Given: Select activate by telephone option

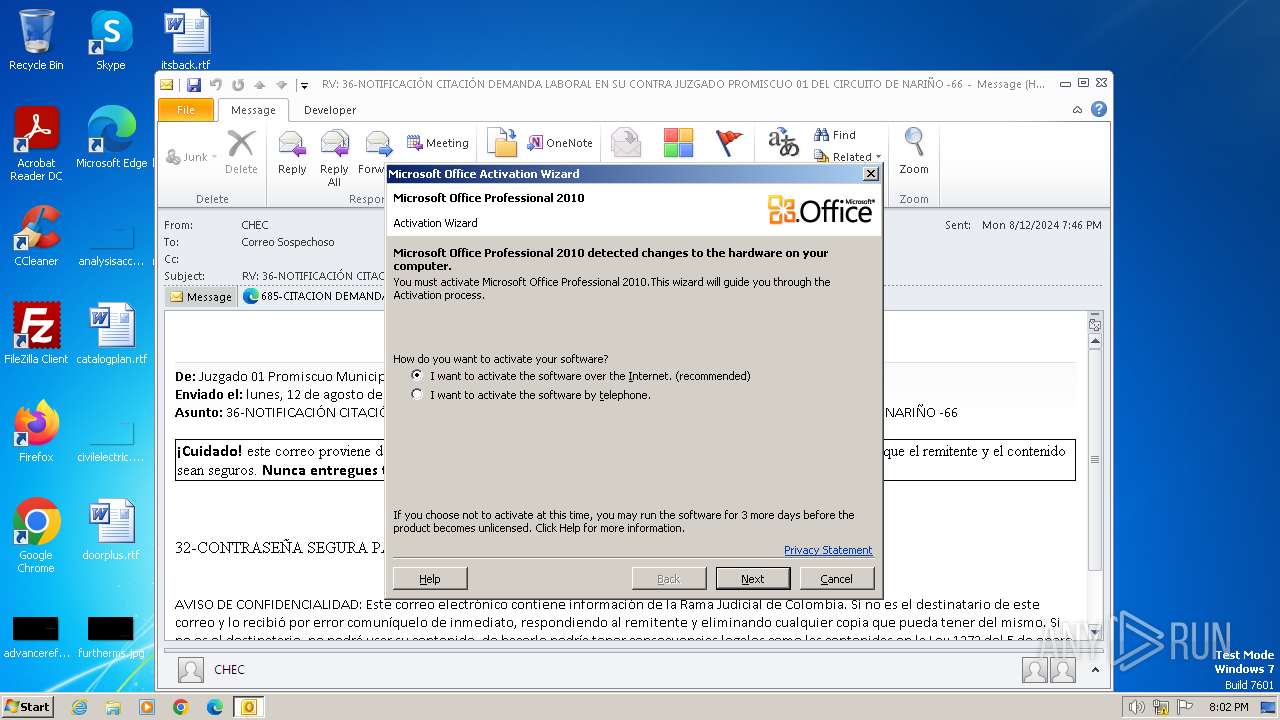Looking at the screenshot, I should click(x=417, y=395).
